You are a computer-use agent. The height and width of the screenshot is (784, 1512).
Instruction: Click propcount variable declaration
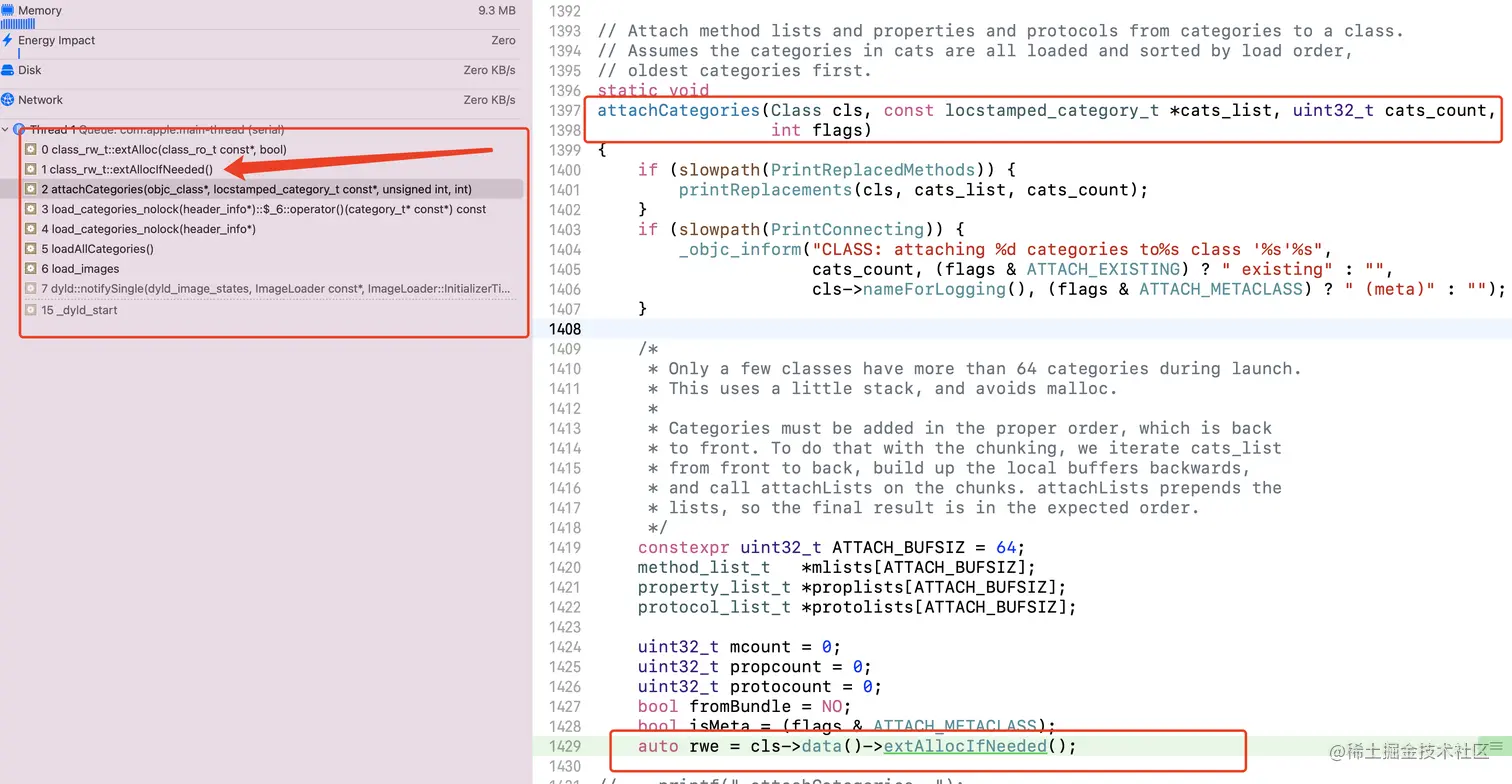click(755, 666)
